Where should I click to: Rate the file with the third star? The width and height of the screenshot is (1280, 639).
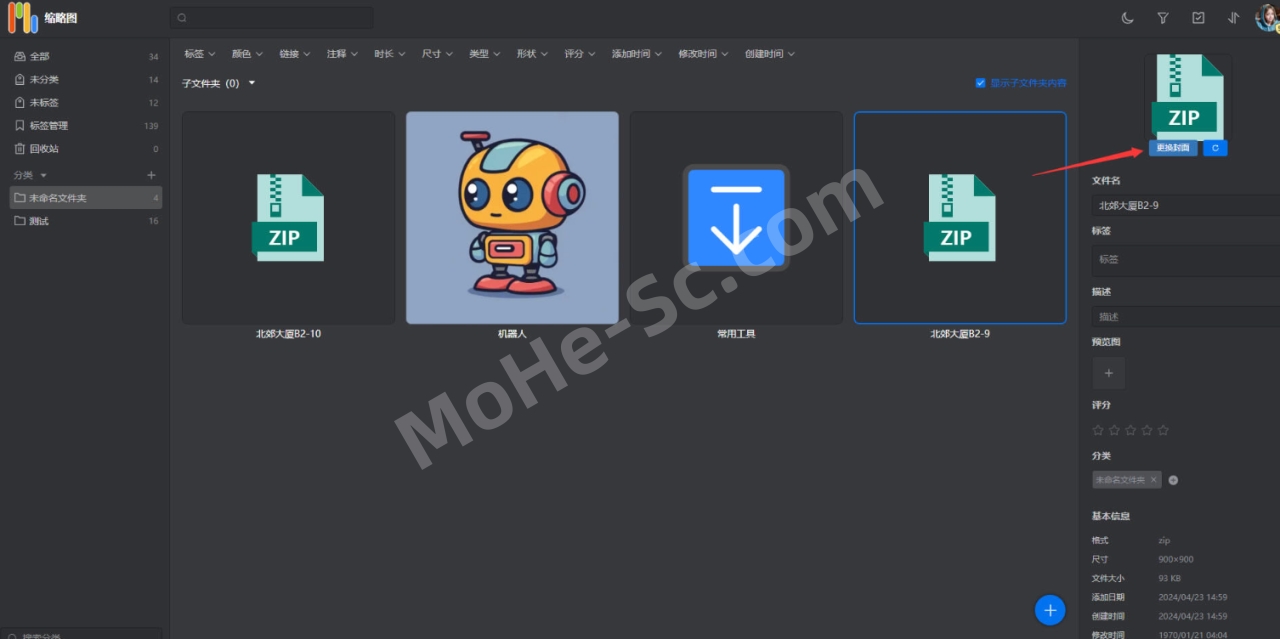pyautogui.click(x=1130, y=430)
